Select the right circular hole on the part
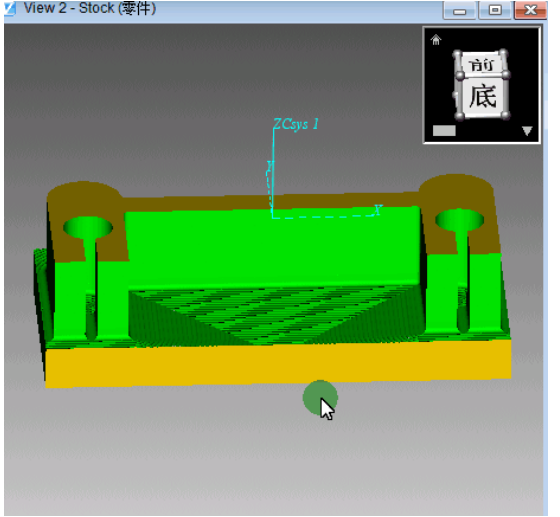 (459, 220)
